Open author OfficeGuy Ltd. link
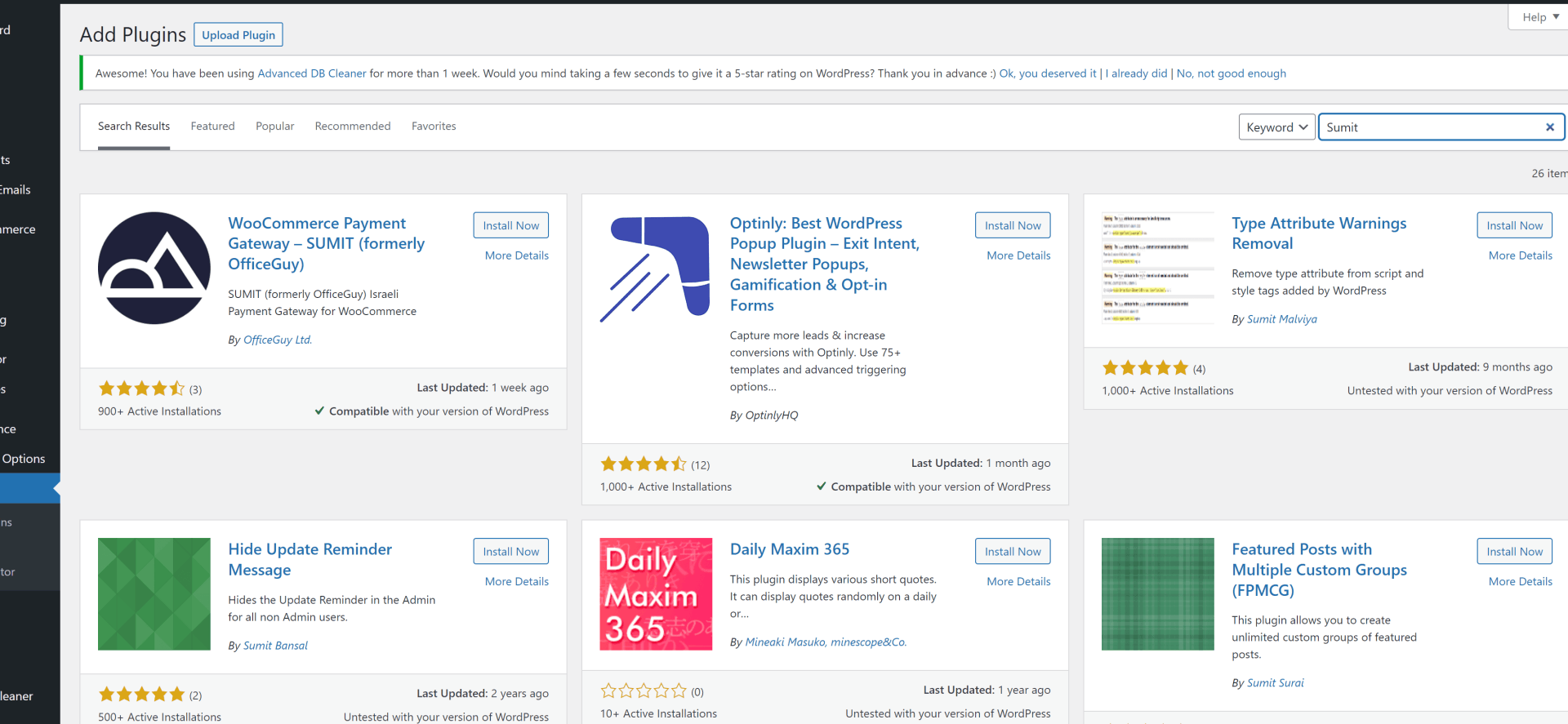 pyautogui.click(x=278, y=340)
